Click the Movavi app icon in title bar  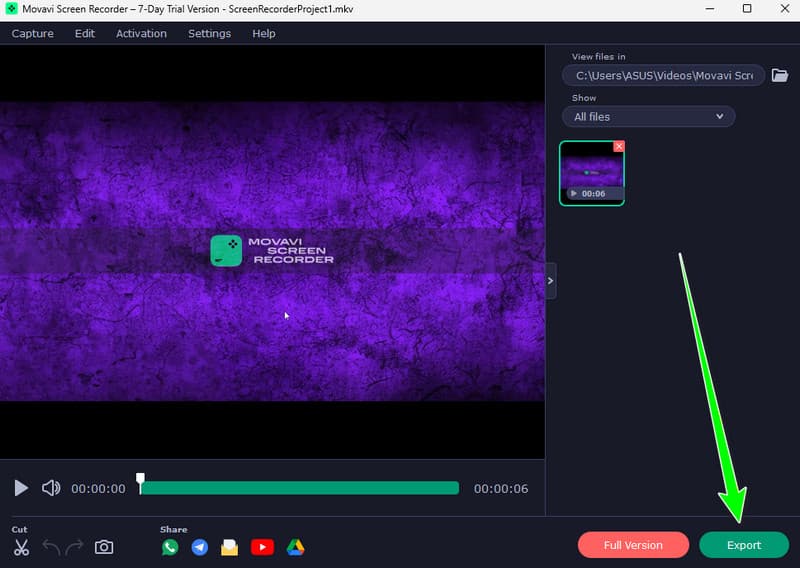pos(11,9)
